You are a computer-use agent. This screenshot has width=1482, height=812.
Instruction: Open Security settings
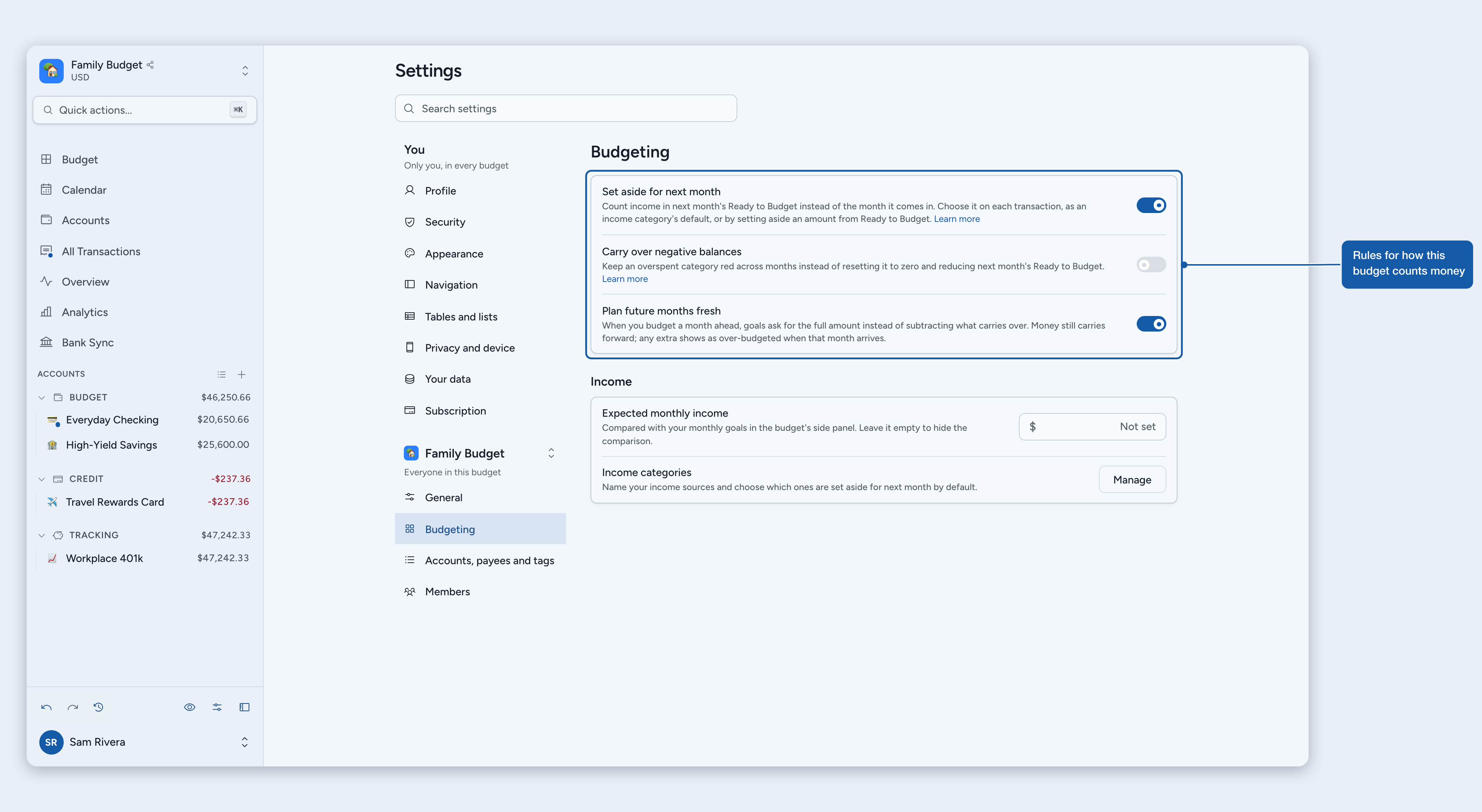(x=481, y=222)
